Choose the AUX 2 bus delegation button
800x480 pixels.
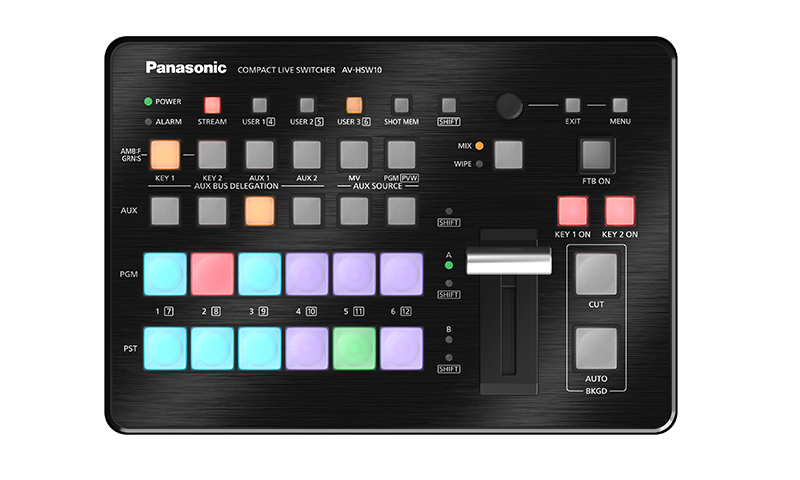pos(307,155)
